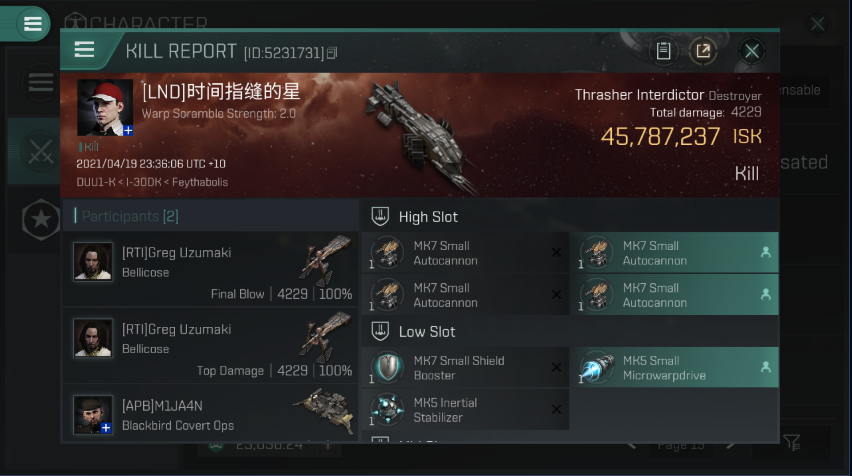
Task: Share the kill report externally
Action: pyautogui.click(x=703, y=51)
